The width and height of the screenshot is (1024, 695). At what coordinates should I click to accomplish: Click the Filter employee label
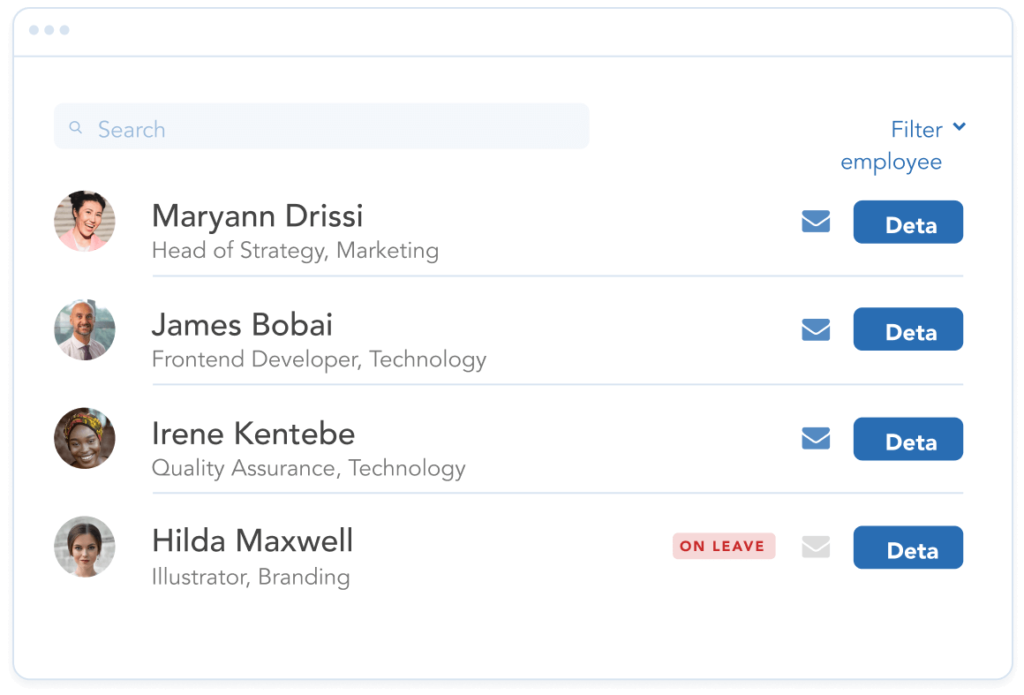[x=903, y=145]
